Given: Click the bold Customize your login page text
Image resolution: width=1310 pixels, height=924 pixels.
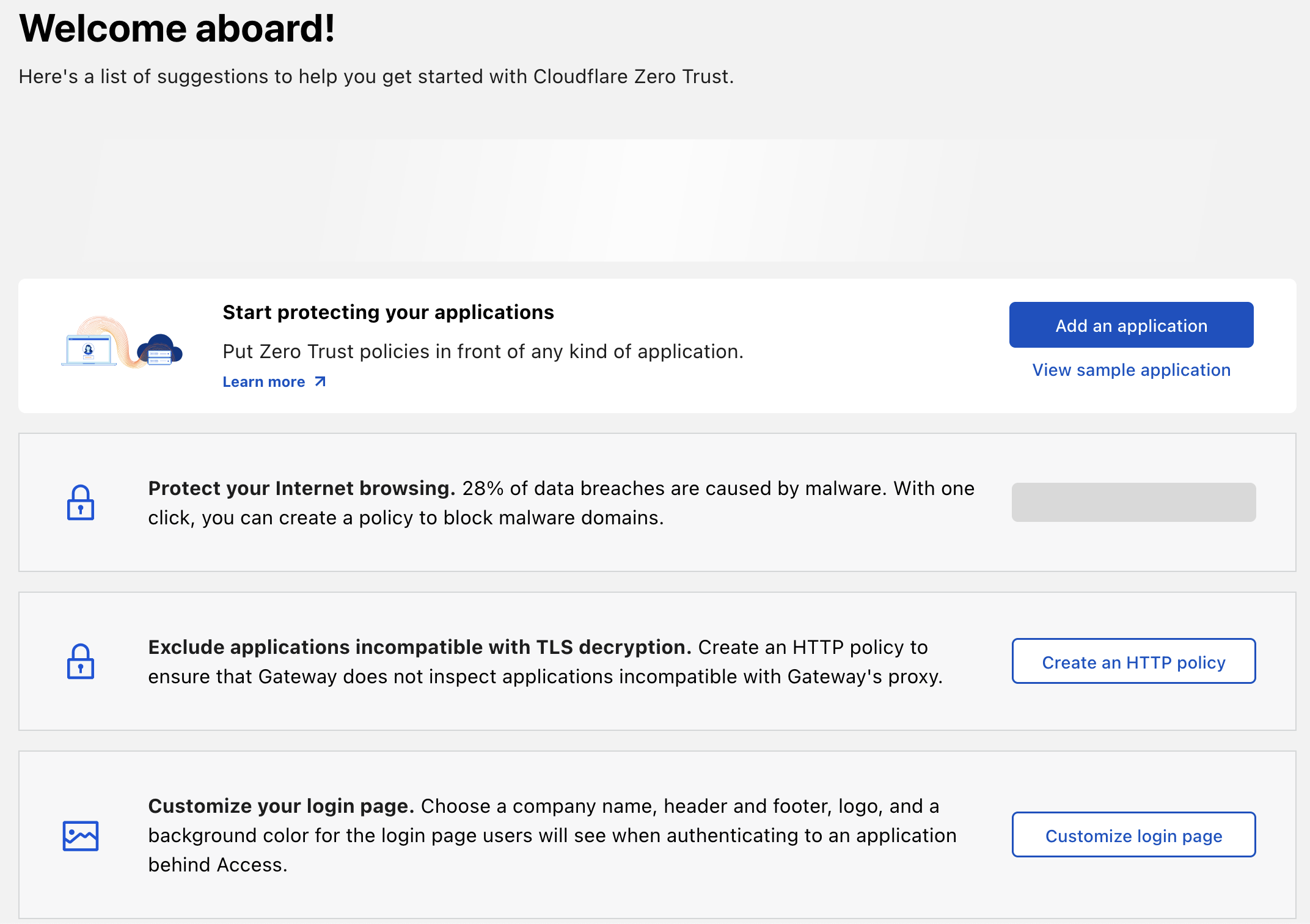Looking at the screenshot, I should (x=281, y=806).
